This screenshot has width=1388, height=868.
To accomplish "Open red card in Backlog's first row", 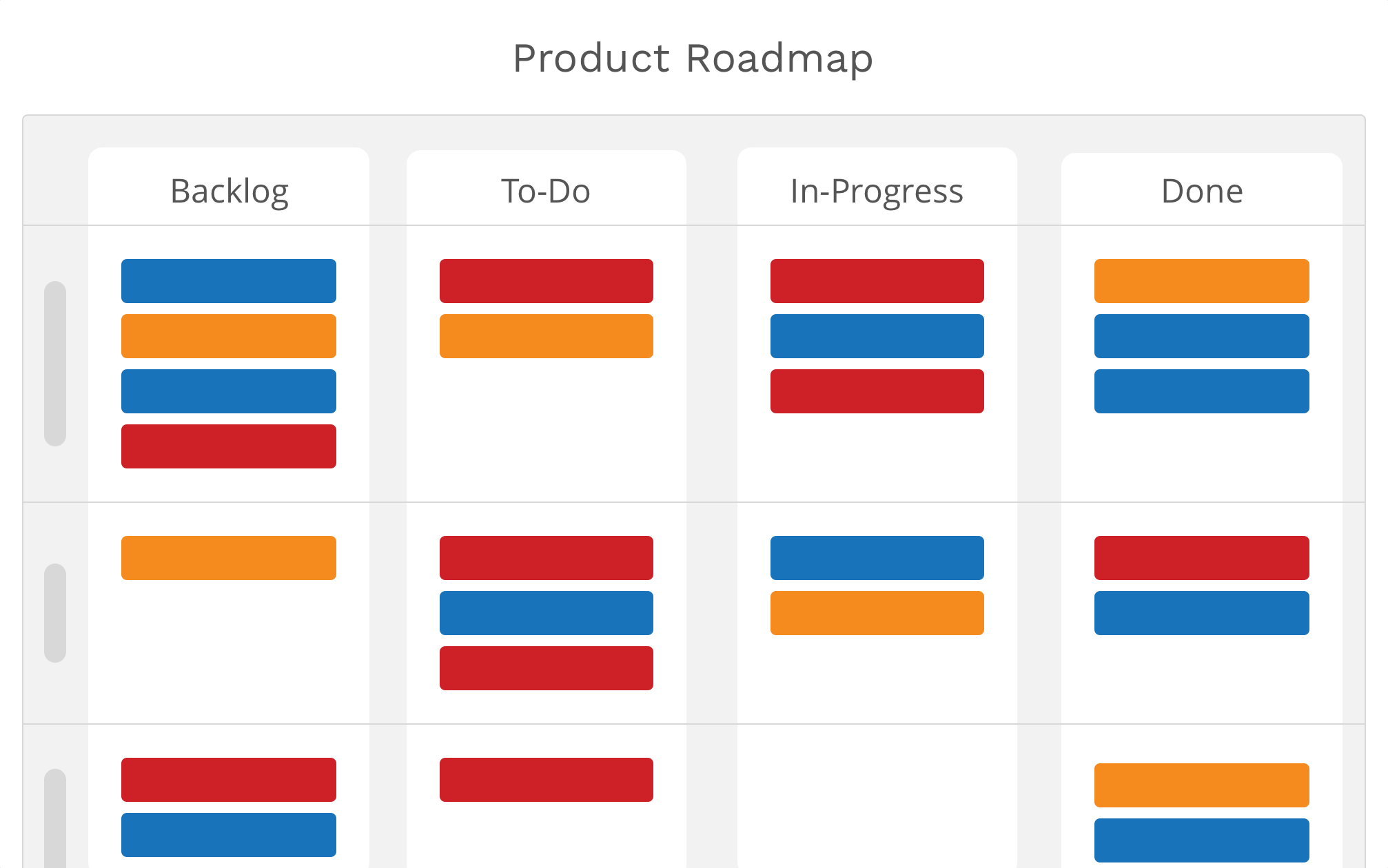I will point(229,446).
